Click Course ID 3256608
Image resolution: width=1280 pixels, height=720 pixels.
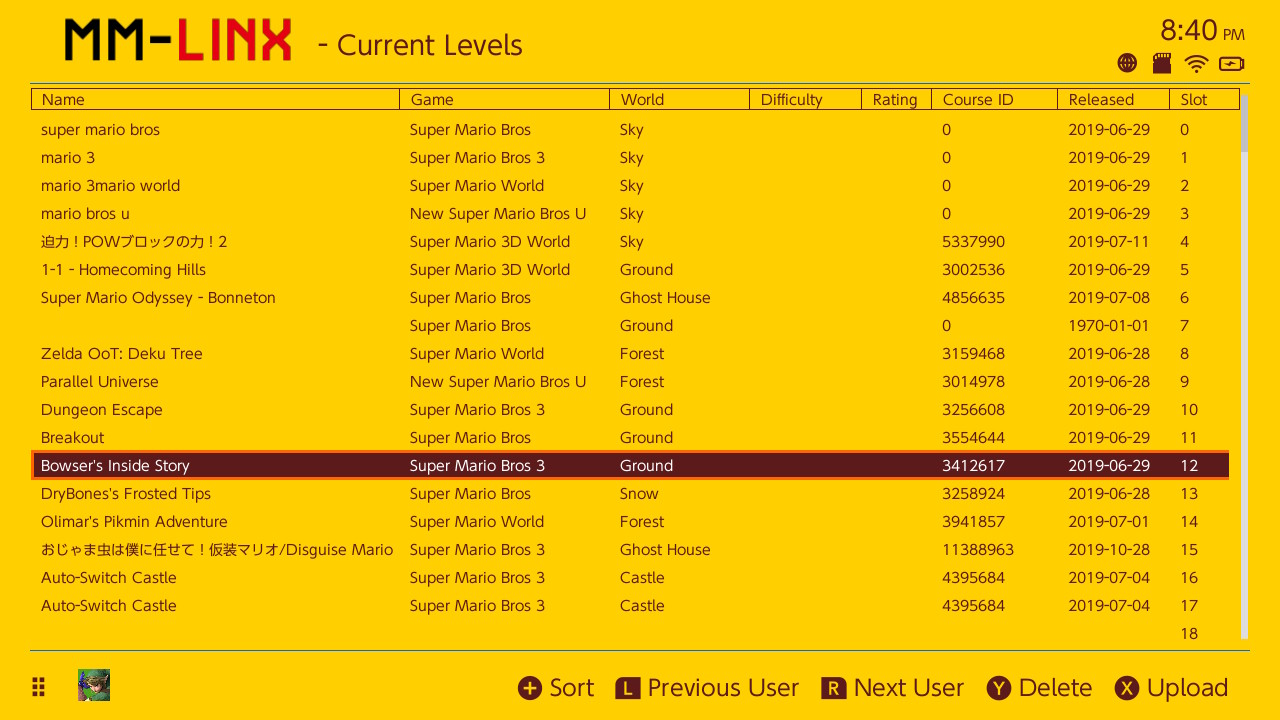[973, 409]
